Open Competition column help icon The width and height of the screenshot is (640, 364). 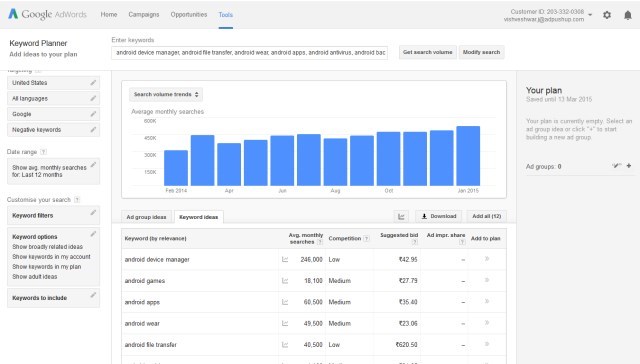(366, 239)
